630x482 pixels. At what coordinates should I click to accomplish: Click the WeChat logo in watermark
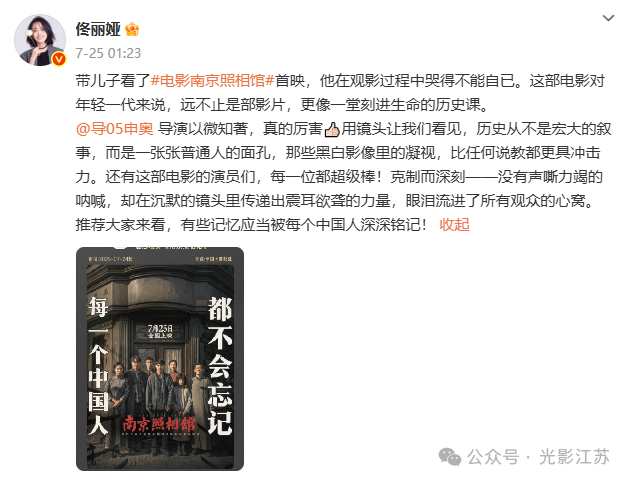tap(450, 457)
